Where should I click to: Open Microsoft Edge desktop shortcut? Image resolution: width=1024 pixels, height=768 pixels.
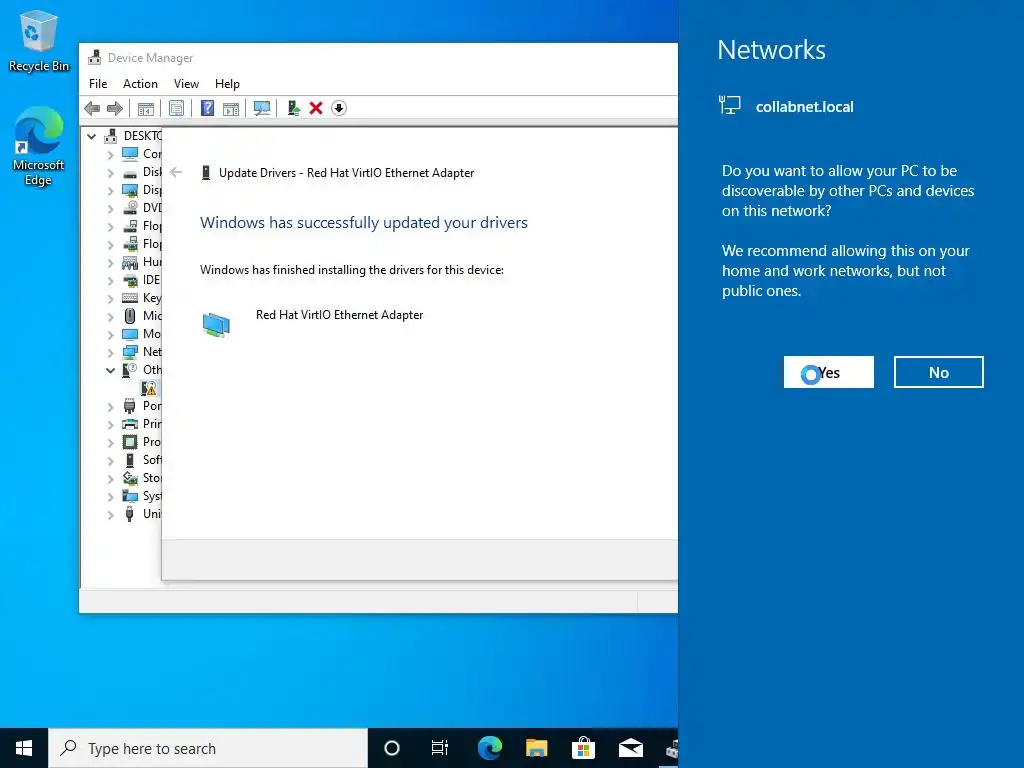tap(39, 146)
